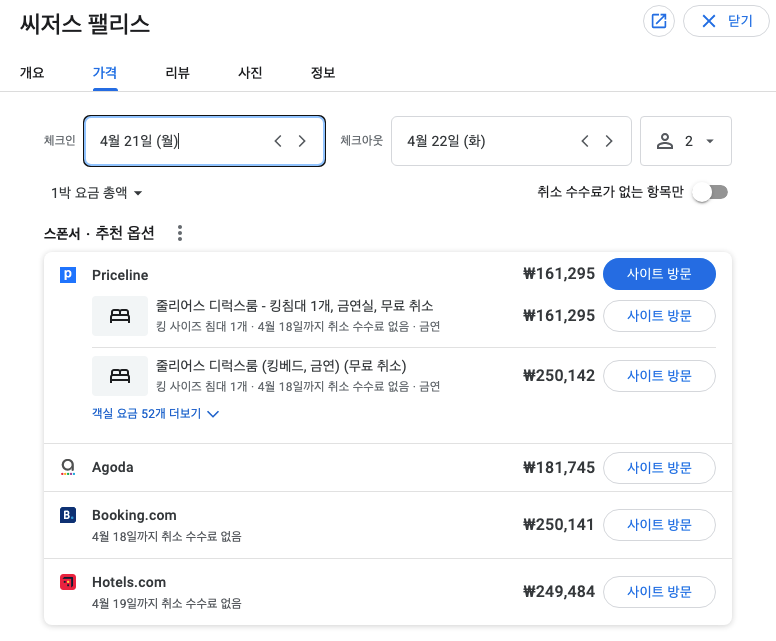Click the Booking.com logo icon
776x641 pixels.
tap(68, 515)
